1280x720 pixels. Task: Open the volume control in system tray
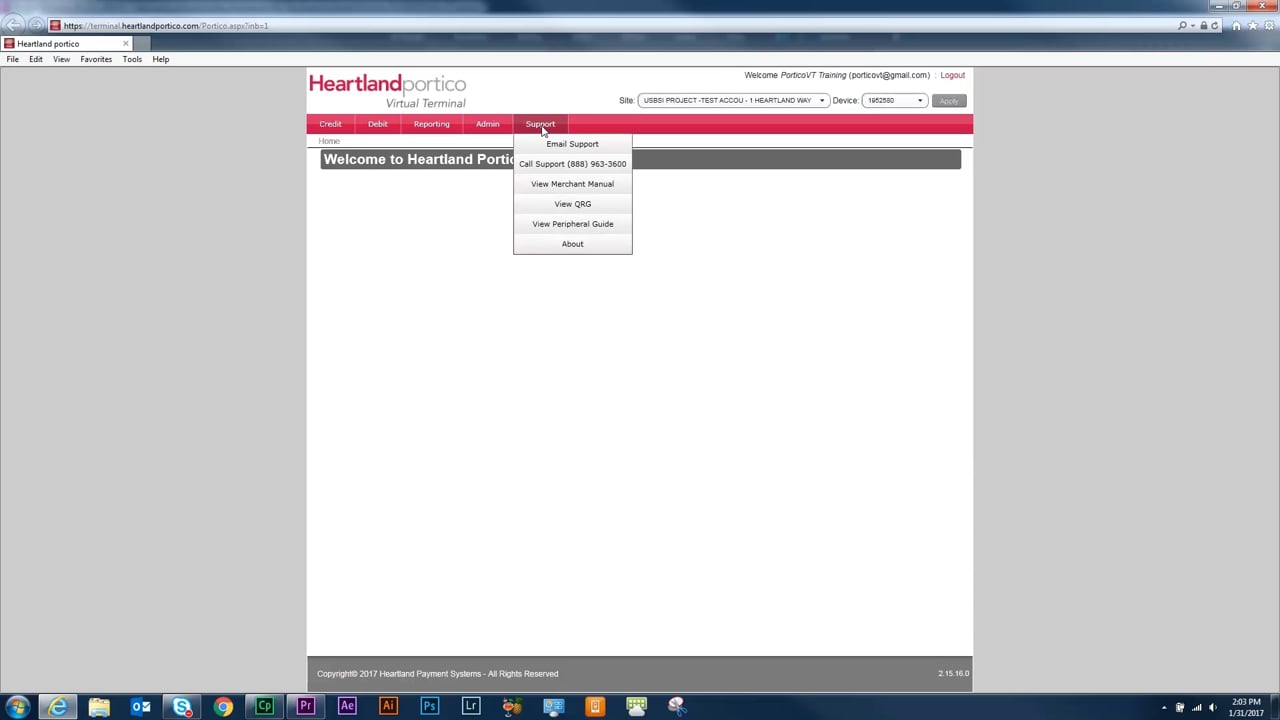point(1213,708)
